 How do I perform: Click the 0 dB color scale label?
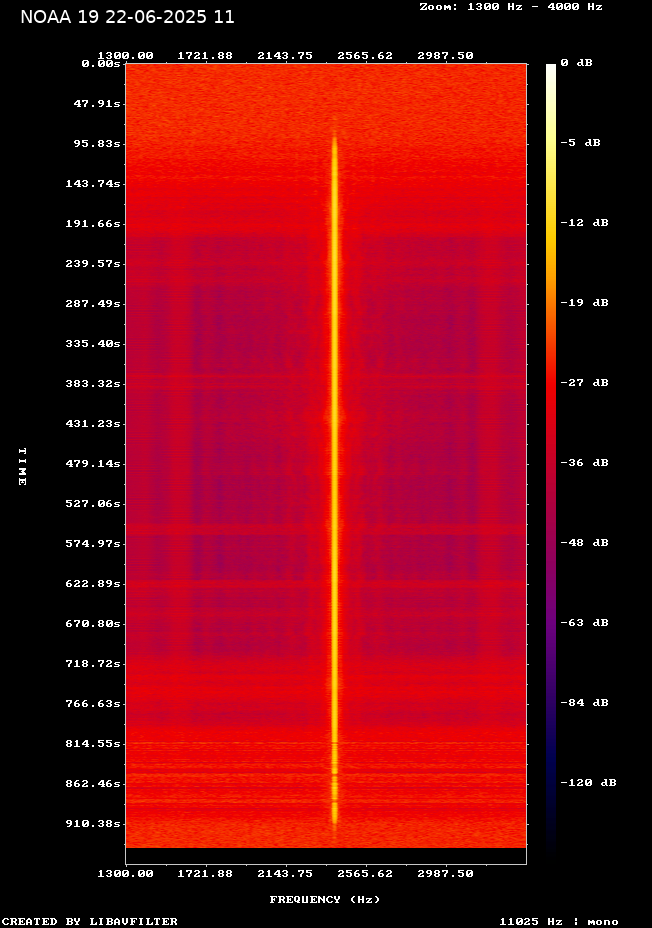(576, 63)
